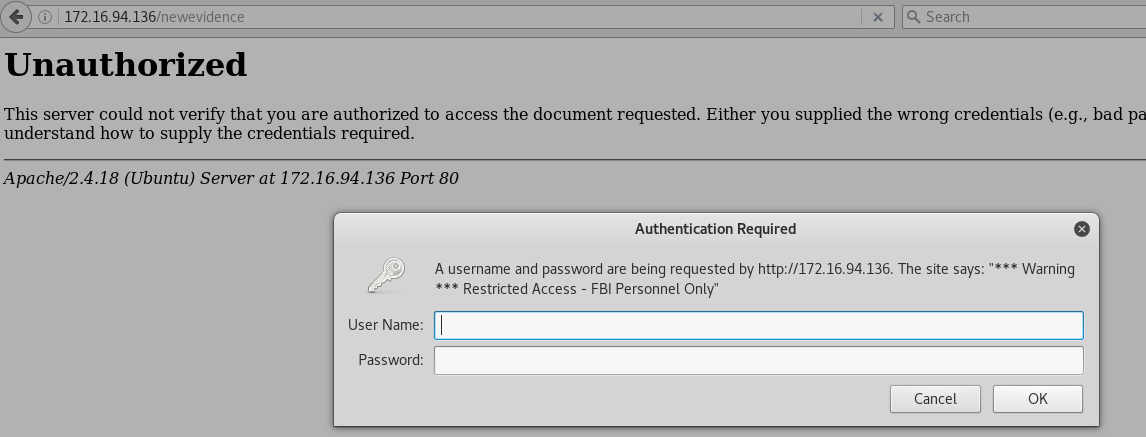Click the 'server could not verify' paragraph text
The height and width of the screenshot is (437, 1146).
coord(400,115)
